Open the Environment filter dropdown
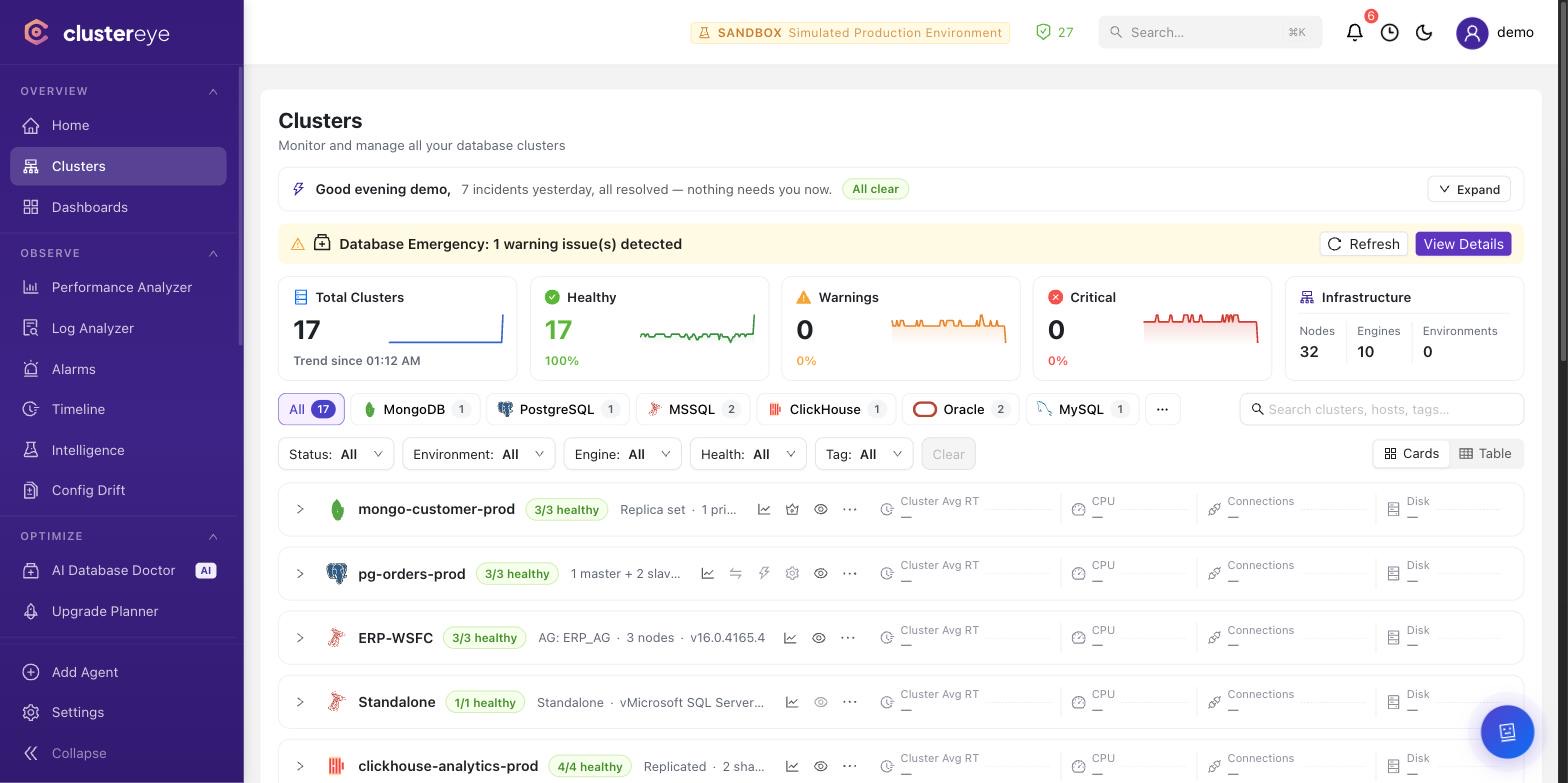Screen dimensions: 1568x783 (x=478, y=454)
